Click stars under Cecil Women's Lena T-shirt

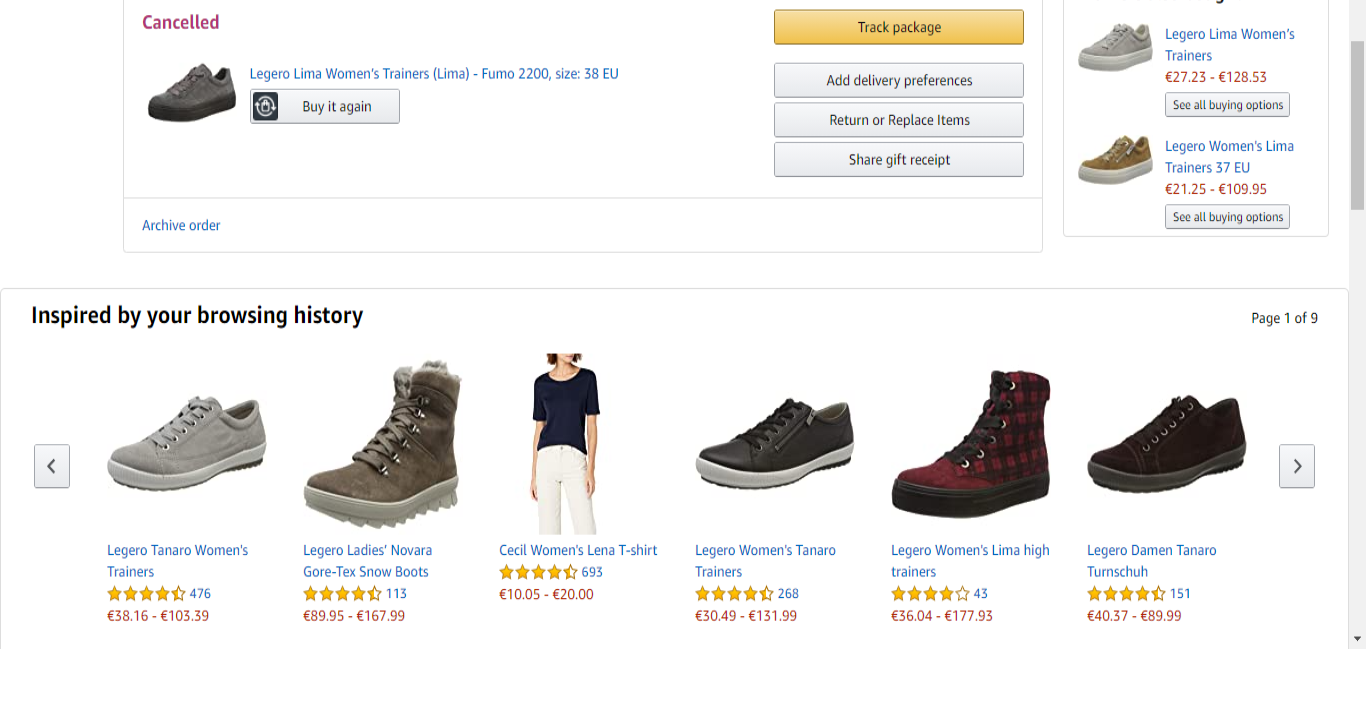click(x=538, y=572)
